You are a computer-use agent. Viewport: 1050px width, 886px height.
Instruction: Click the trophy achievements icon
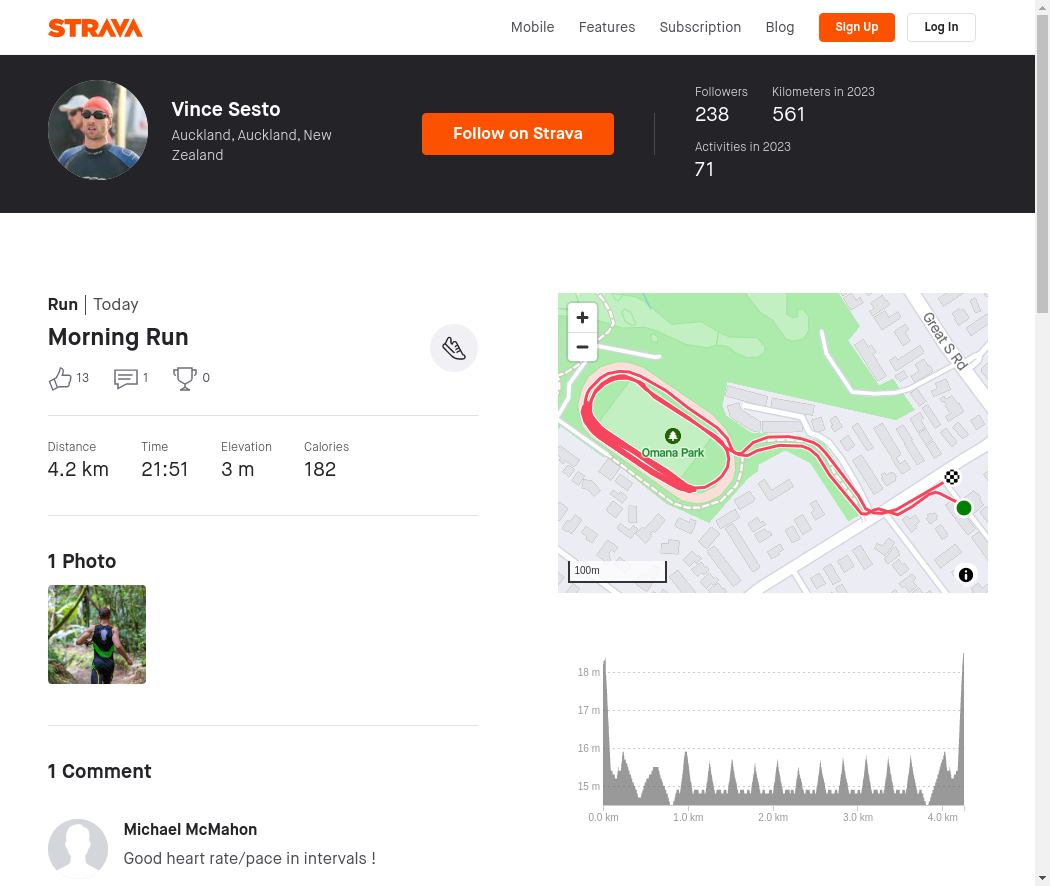point(185,378)
